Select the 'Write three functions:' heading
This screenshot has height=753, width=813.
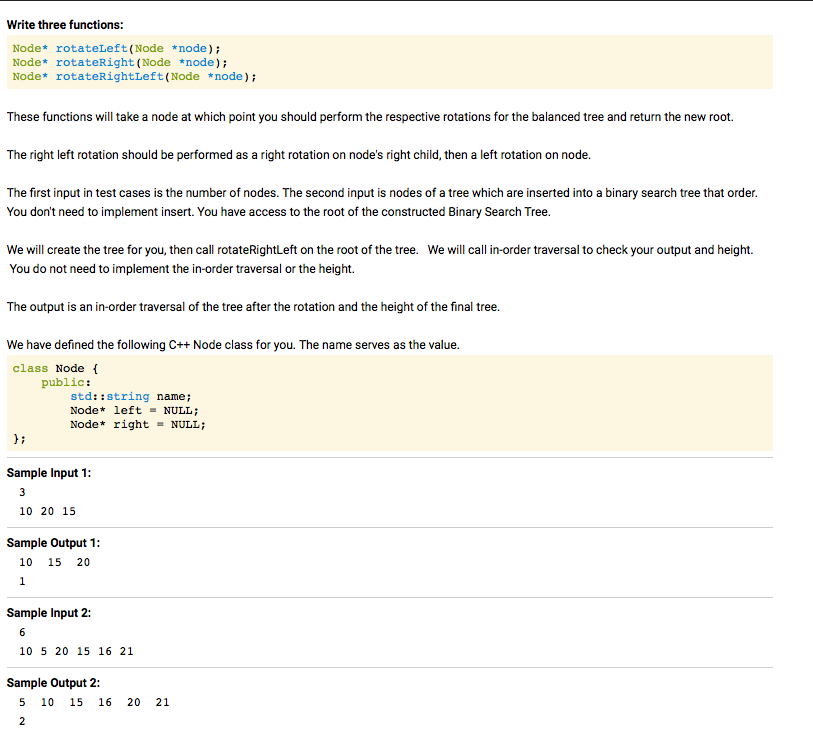point(65,25)
